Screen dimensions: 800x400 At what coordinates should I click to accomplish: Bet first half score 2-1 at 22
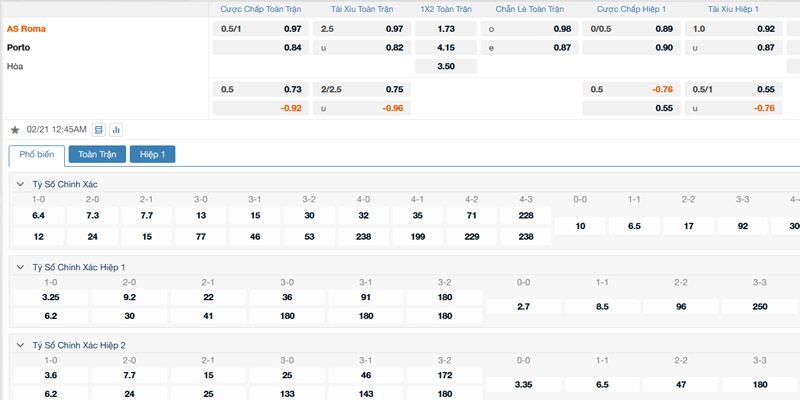208,297
